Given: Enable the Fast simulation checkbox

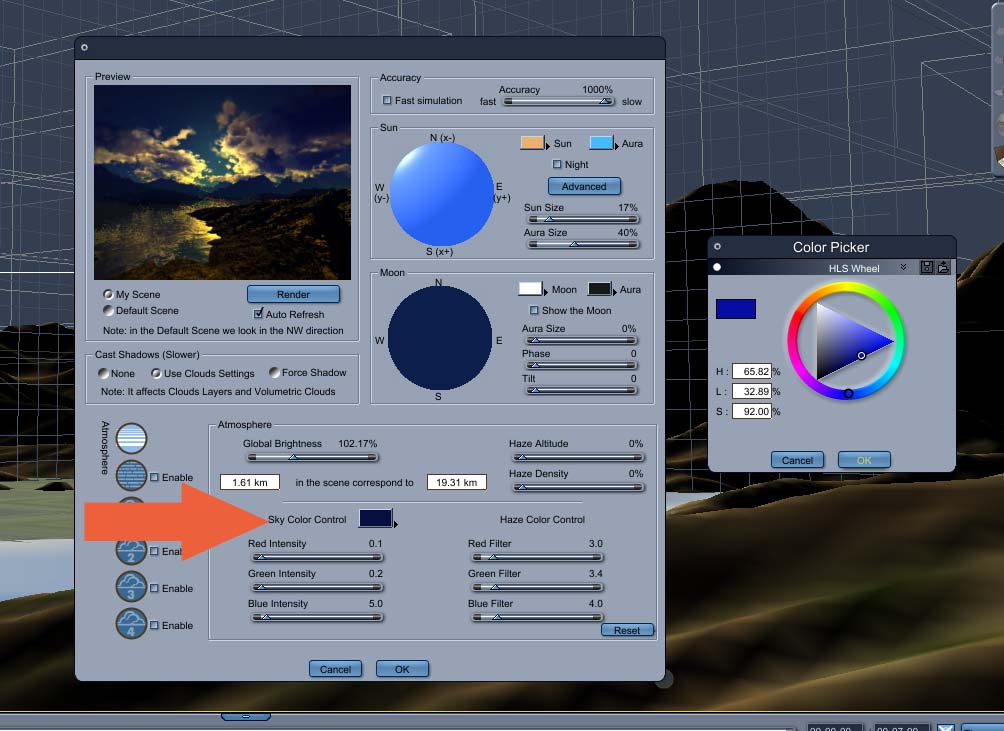Looking at the screenshot, I should [x=387, y=100].
